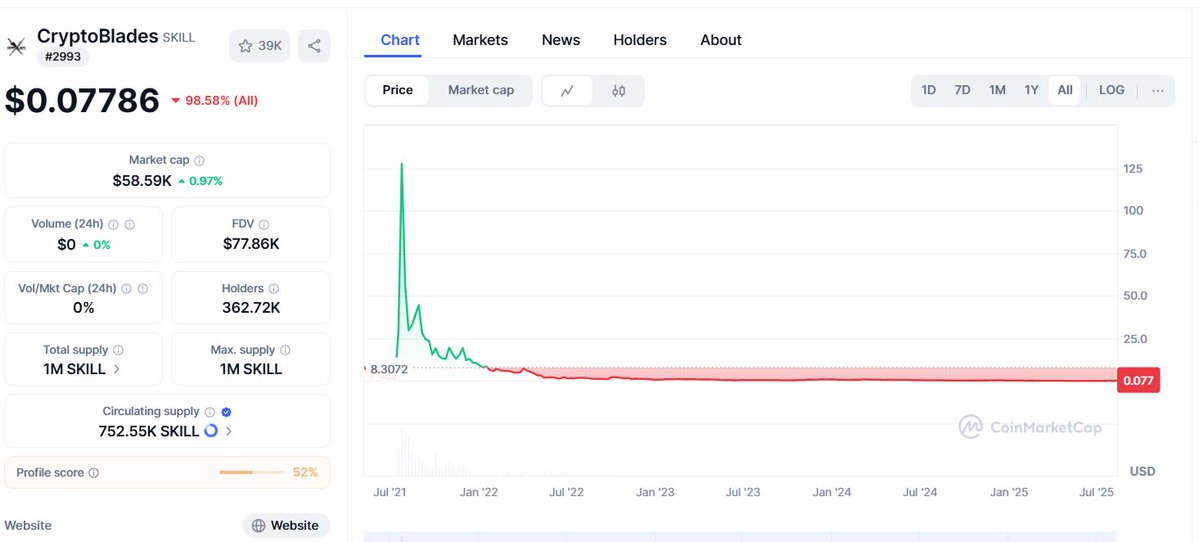1199x542 pixels.
Task: Open the News tab
Action: click(x=561, y=40)
